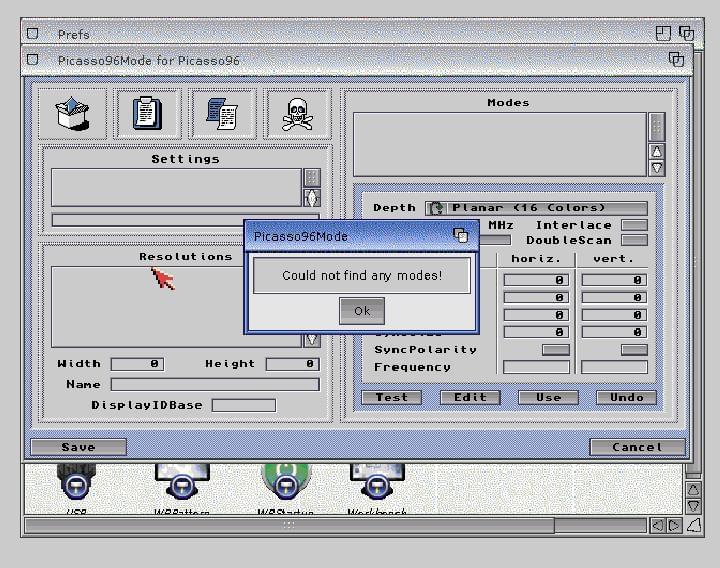Click the clipboard icon in the toolbar
Screen dimensions: 720x568
(x=147, y=113)
